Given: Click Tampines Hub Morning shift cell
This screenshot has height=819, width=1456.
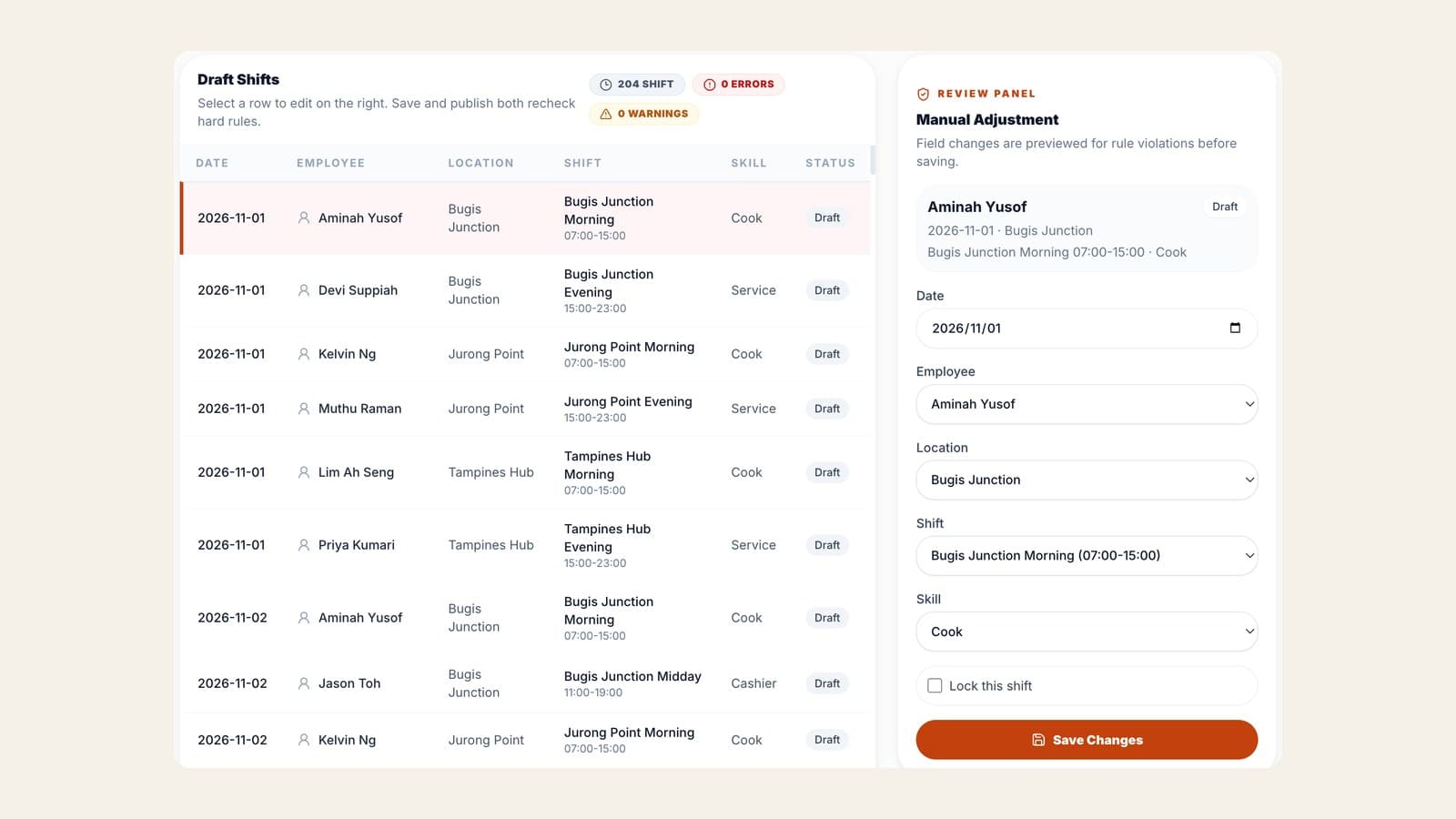Looking at the screenshot, I should [x=607, y=472].
